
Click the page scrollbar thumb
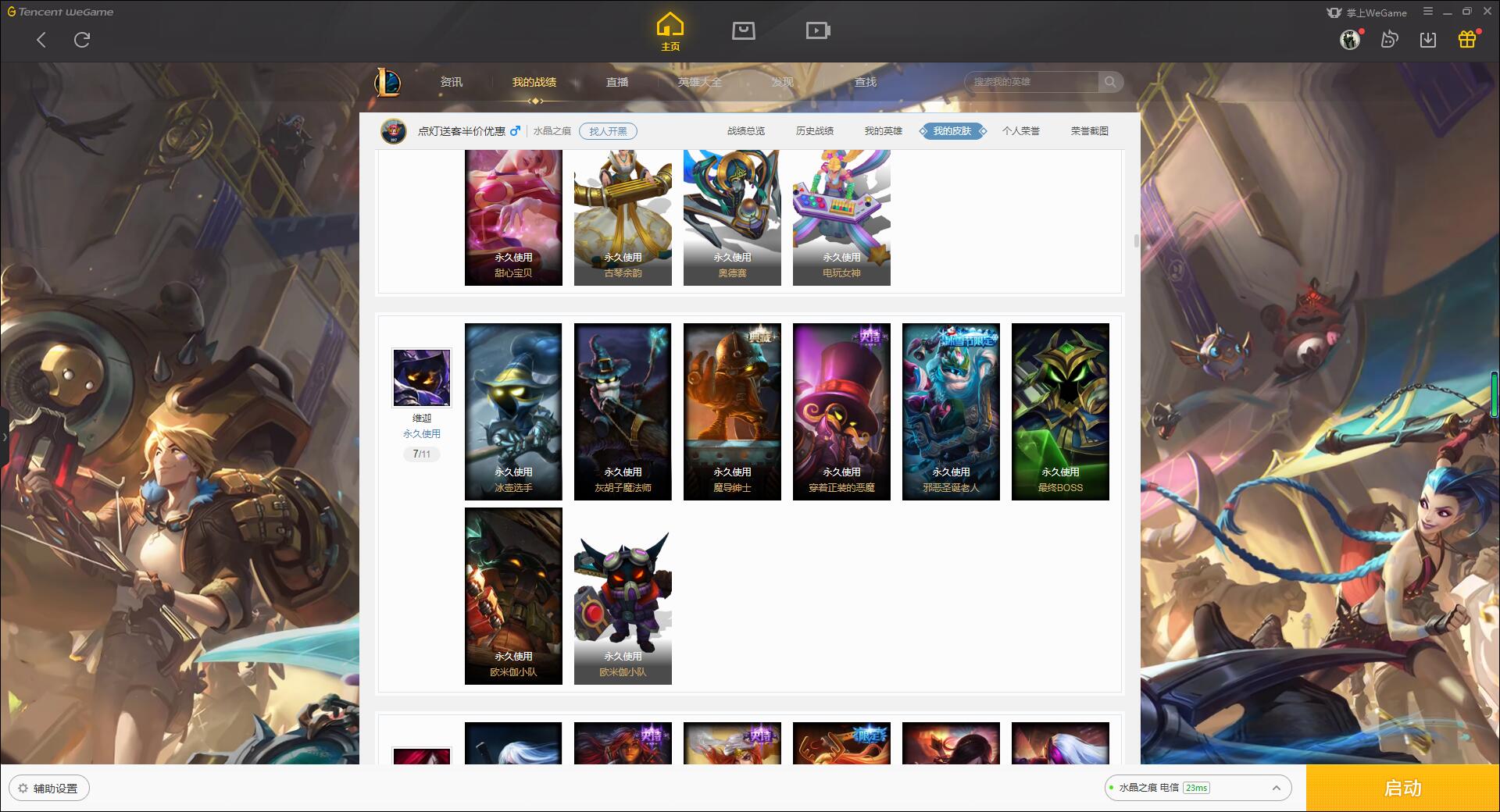[x=1136, y=241]
